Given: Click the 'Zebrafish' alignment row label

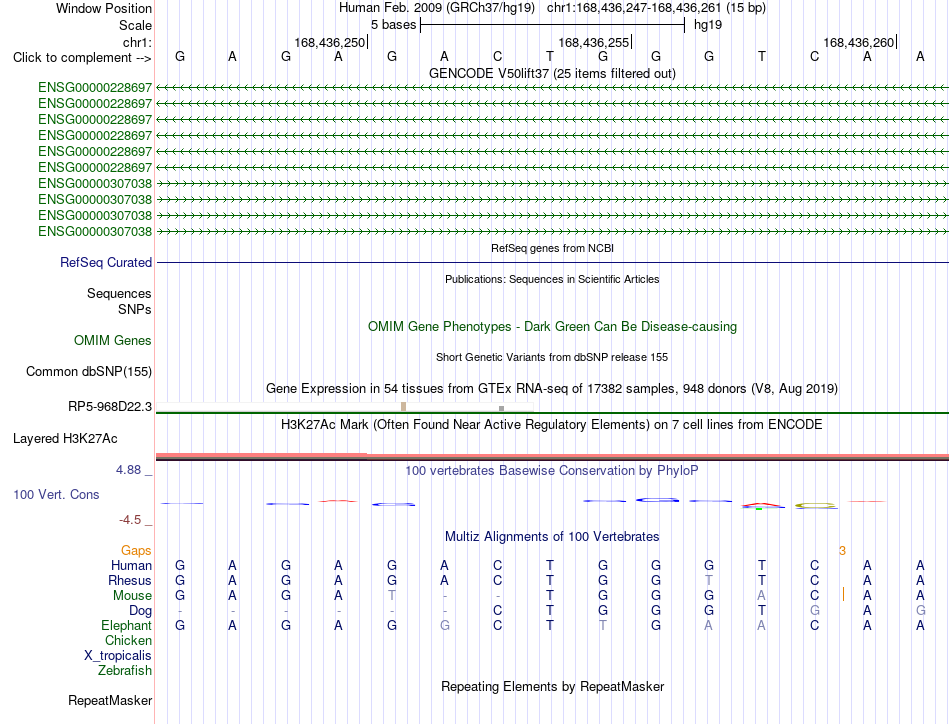Looking at the screenshot, I should 125,671.
